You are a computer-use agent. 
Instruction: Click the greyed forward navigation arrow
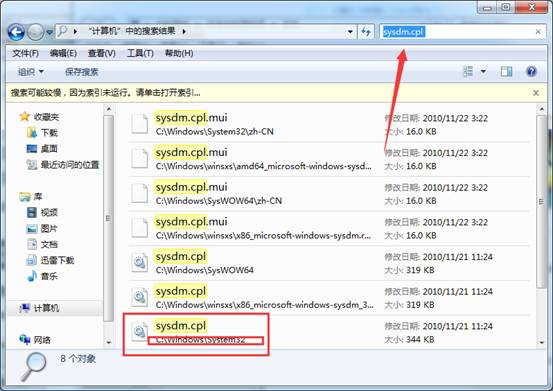pyautogui.click(x=35, y=32)
